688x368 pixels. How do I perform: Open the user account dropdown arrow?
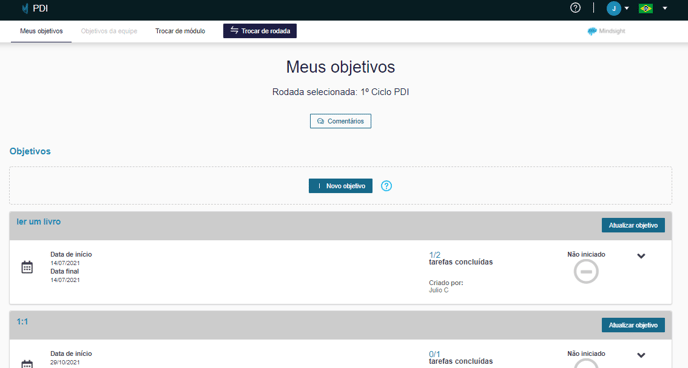coord(627,8)
